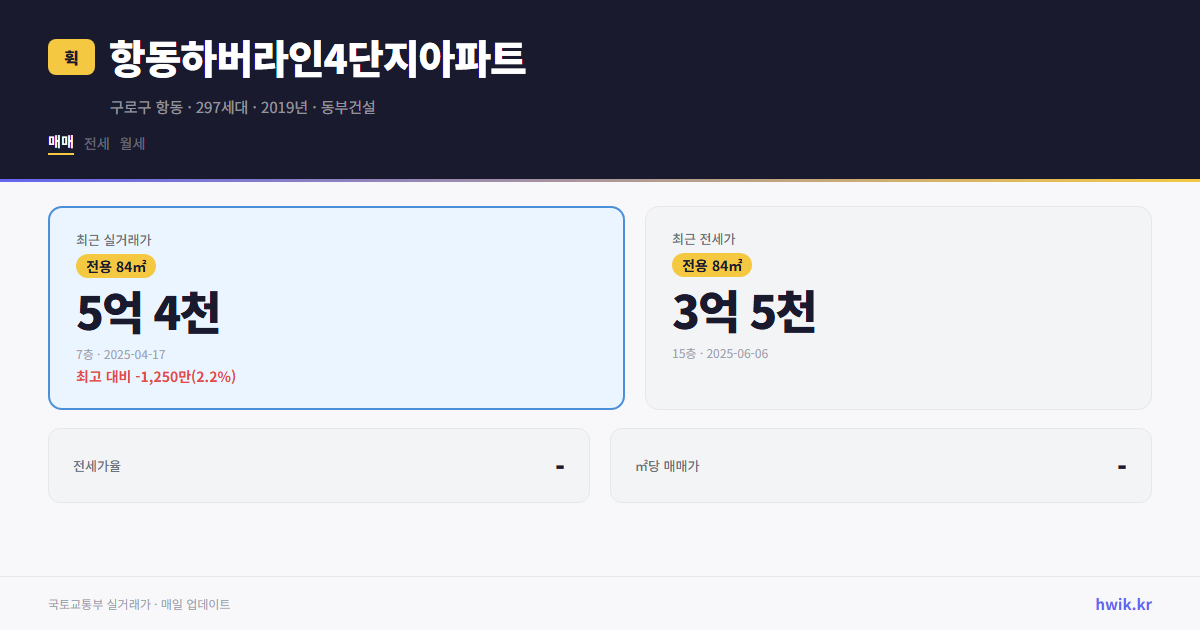Click the red 최고 대비 -1,250만(2.2%) text

point(155,377)
